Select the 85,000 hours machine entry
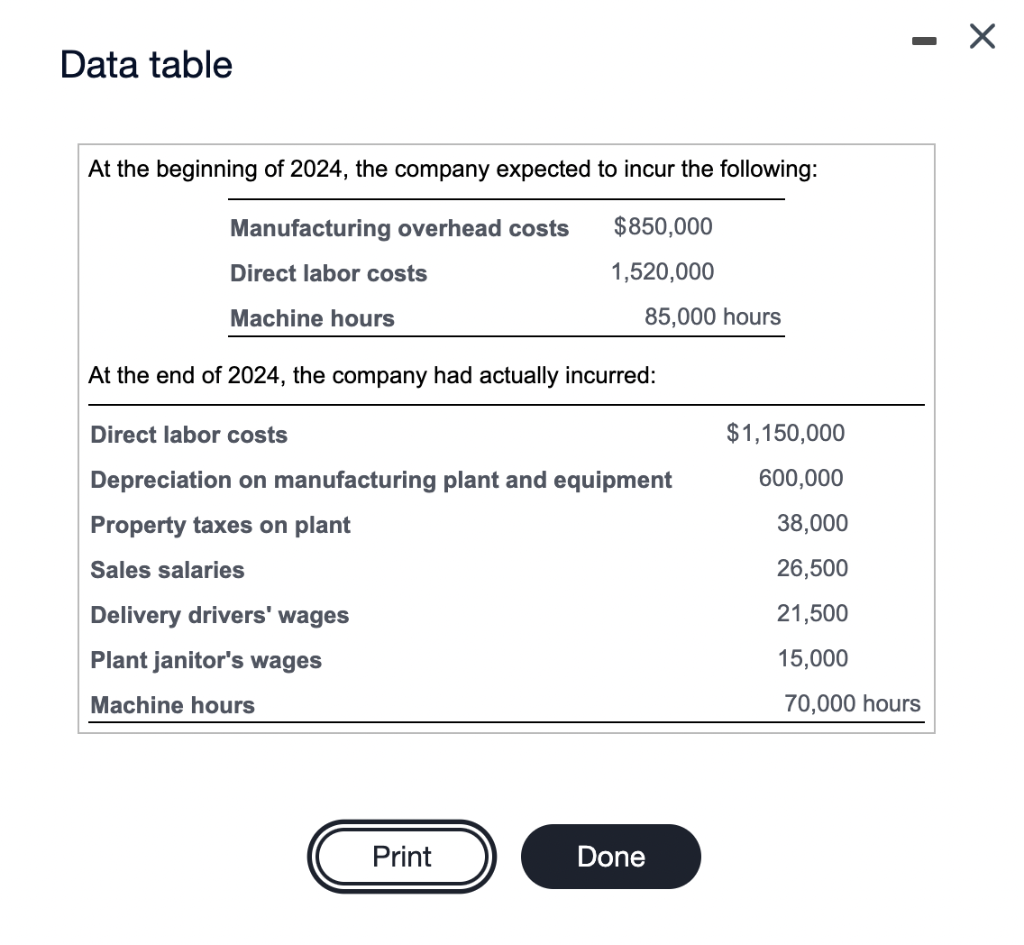This screenshot has width=1024, height=945. pyautogui.click(x=711, y=317)
